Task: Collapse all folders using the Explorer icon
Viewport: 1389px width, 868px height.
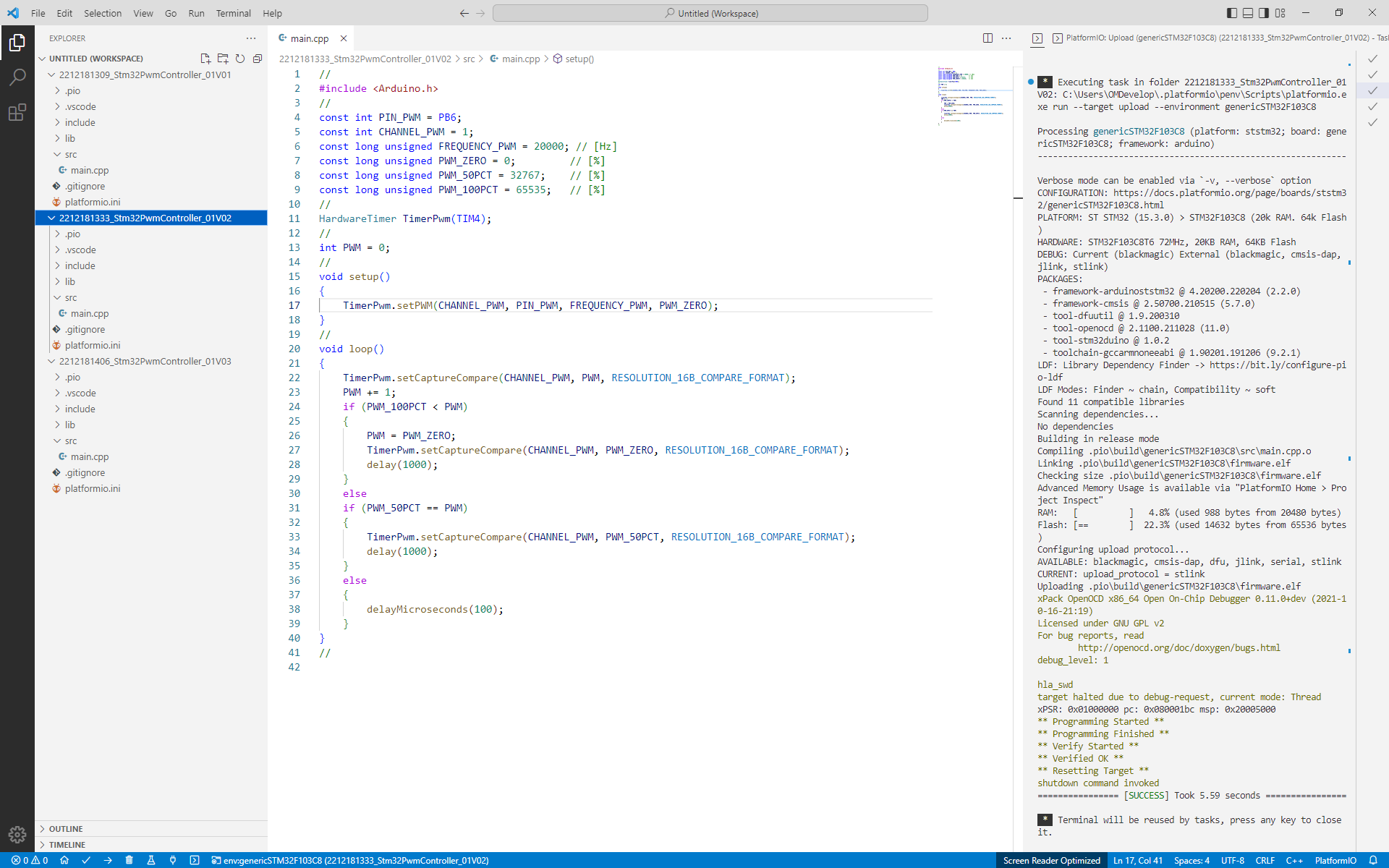Action: 258,59
